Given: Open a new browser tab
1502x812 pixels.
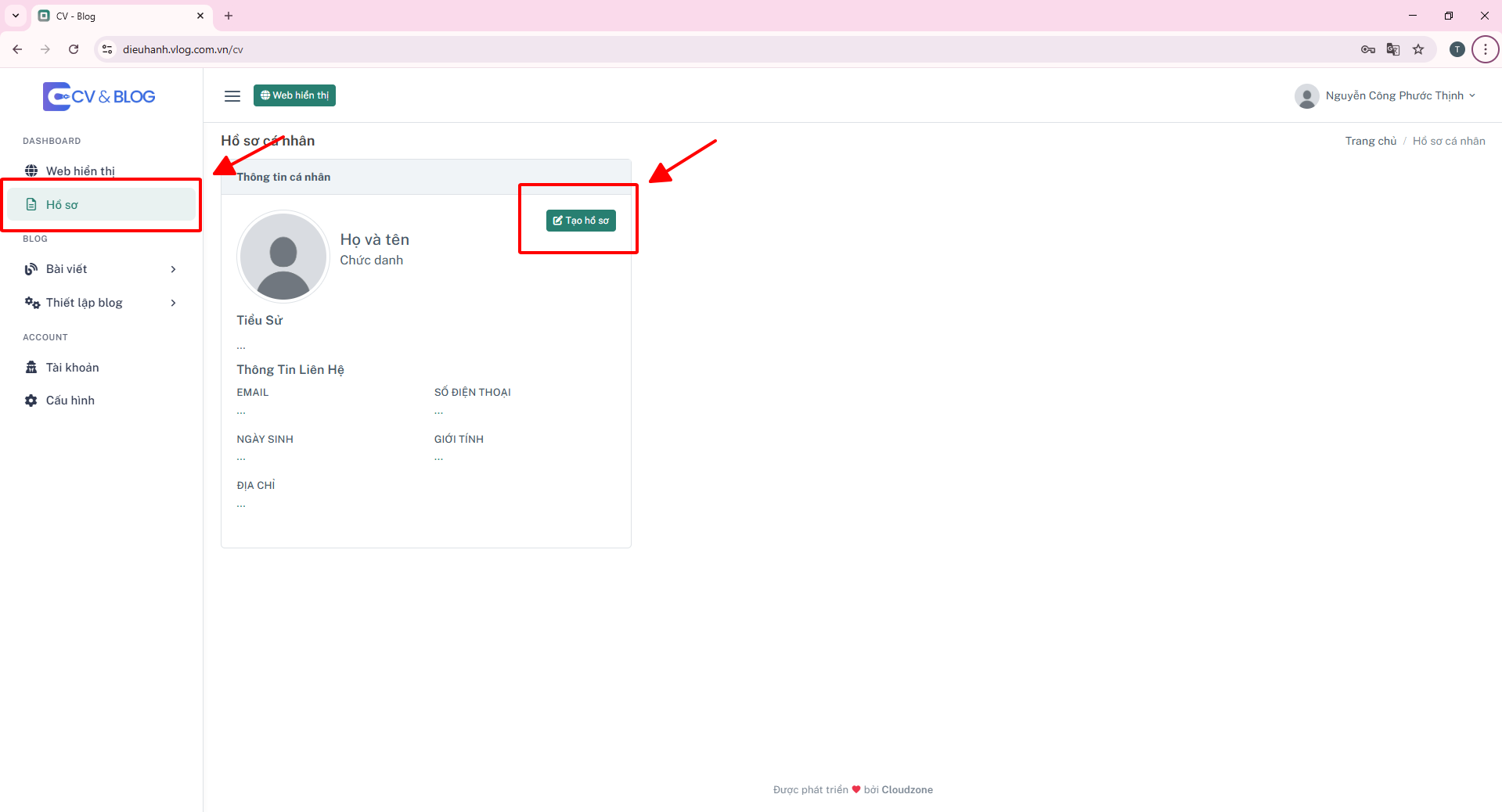Looking at the screenshot, I should tap(229, 16).
